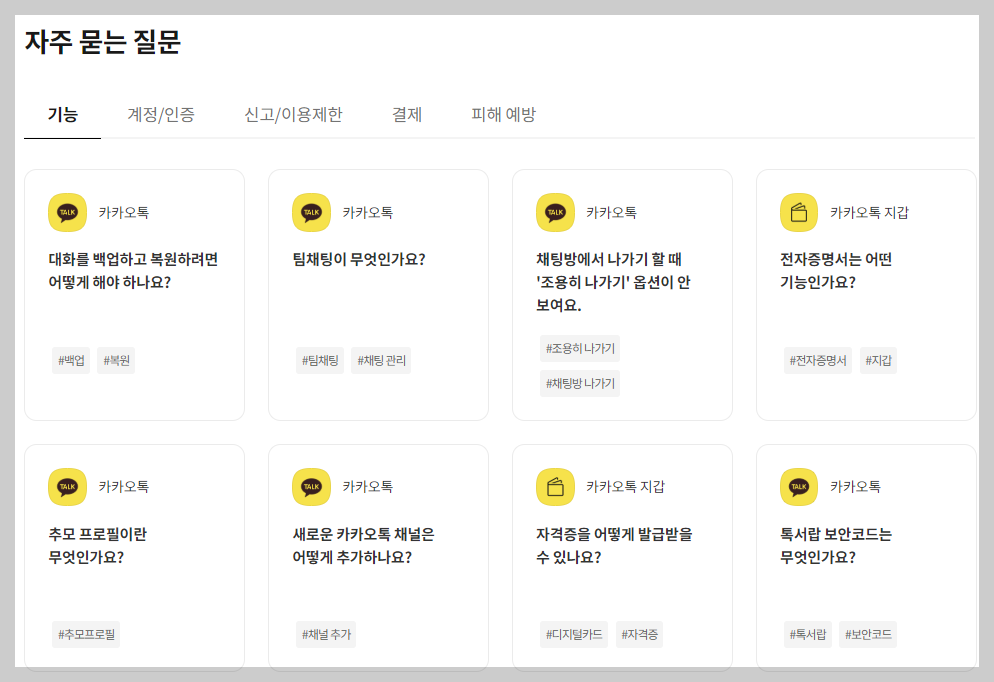Click the #조용히 나가기 tag
Screen dimensions: 994x682
tap(580, 349)
